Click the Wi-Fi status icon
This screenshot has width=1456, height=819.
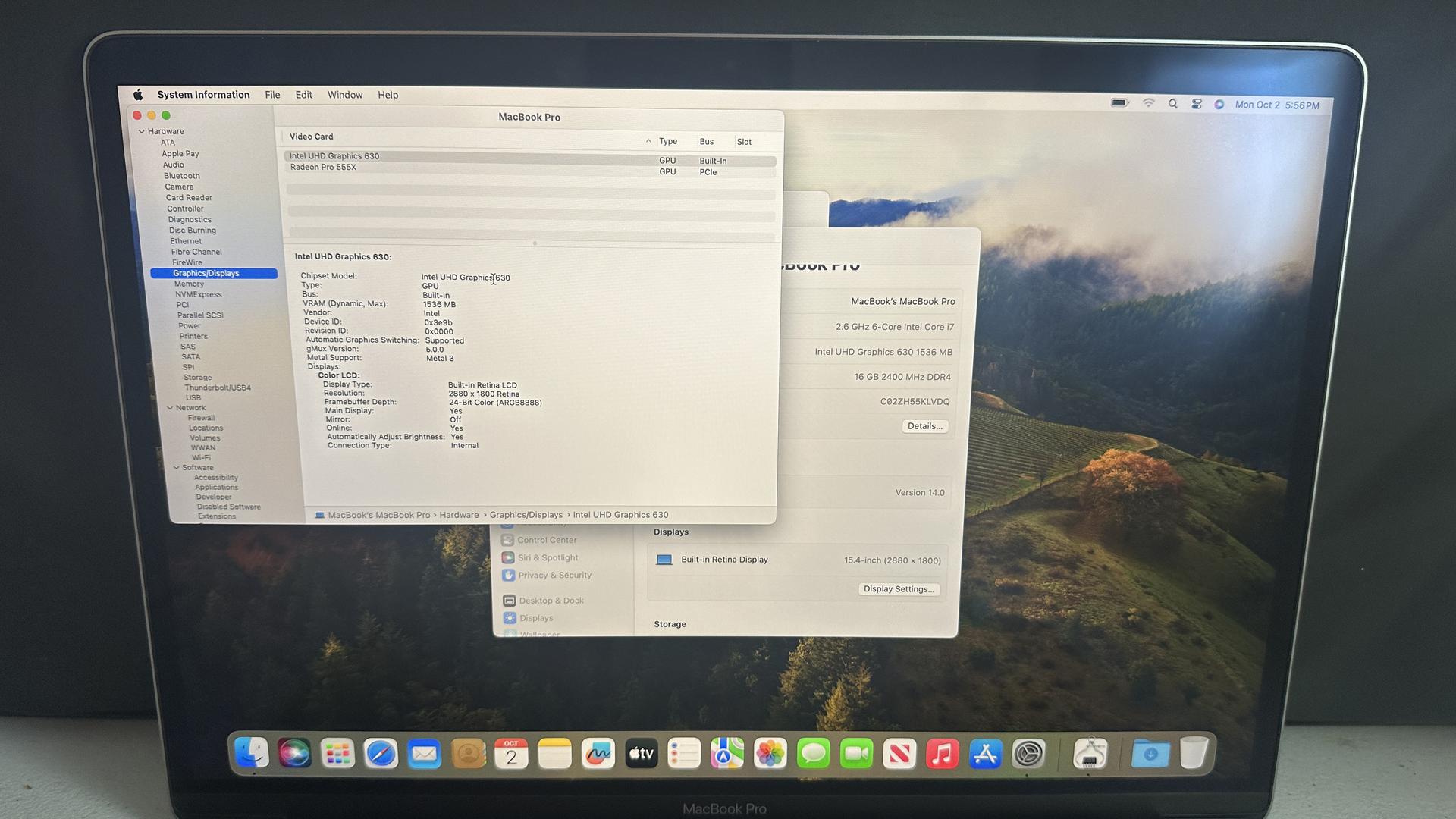pos(1148,103)
